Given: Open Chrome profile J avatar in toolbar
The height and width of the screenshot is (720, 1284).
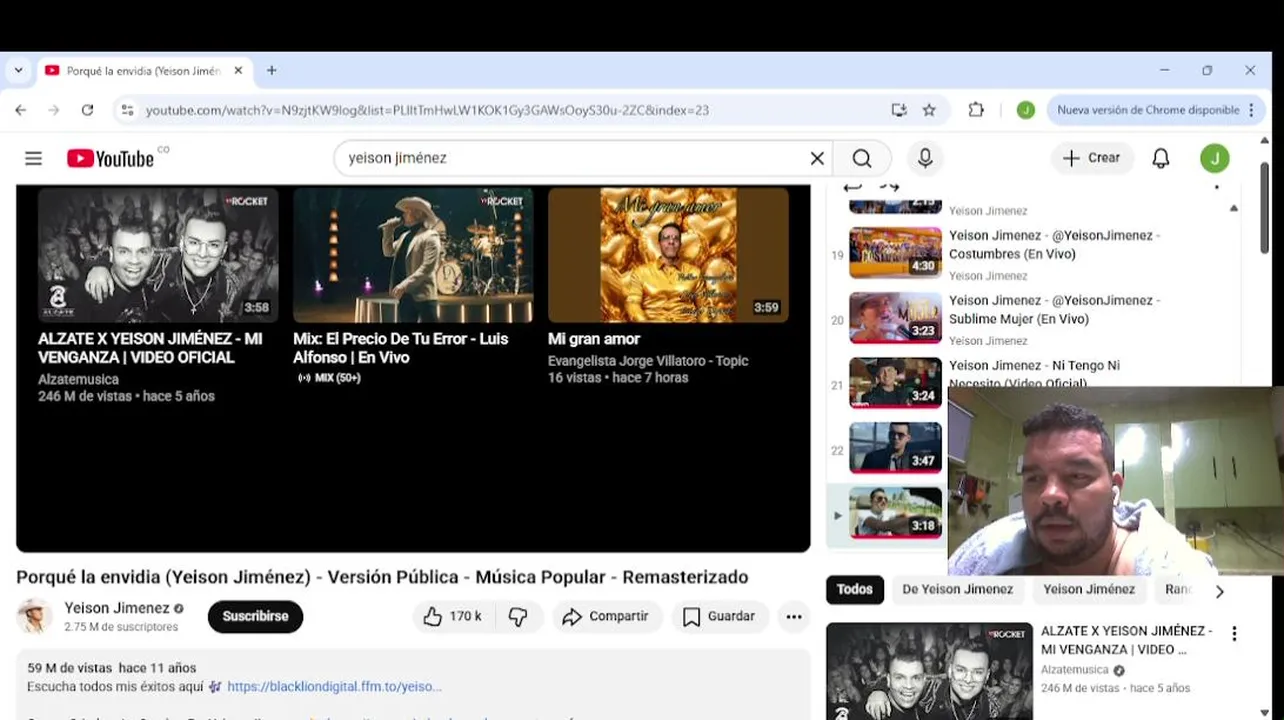Looking at the screenshot, I should (1025, 110).
